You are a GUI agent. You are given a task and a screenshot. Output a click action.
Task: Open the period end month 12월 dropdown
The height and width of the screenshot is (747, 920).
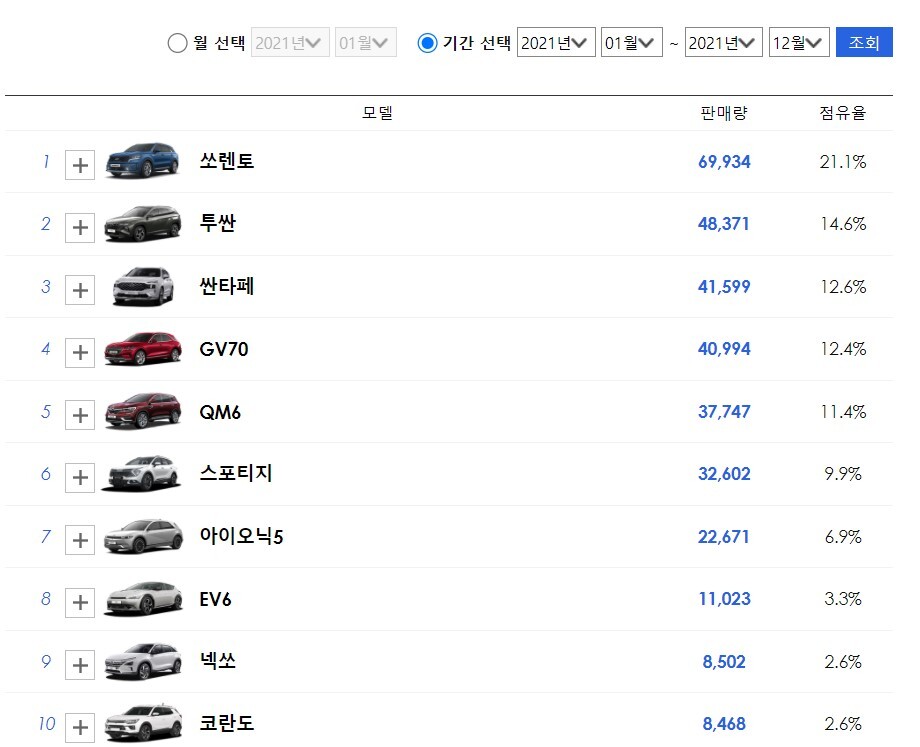click(799, 42)
